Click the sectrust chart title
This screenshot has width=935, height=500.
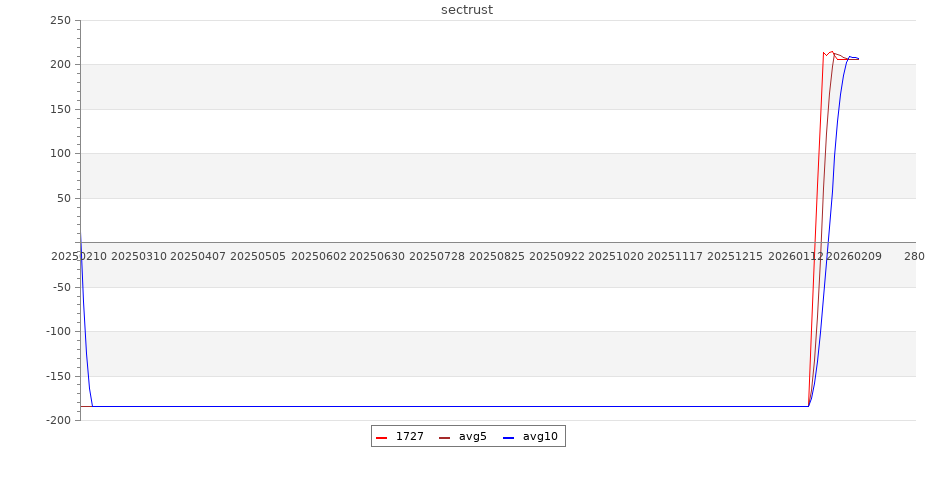click(467, 10)
